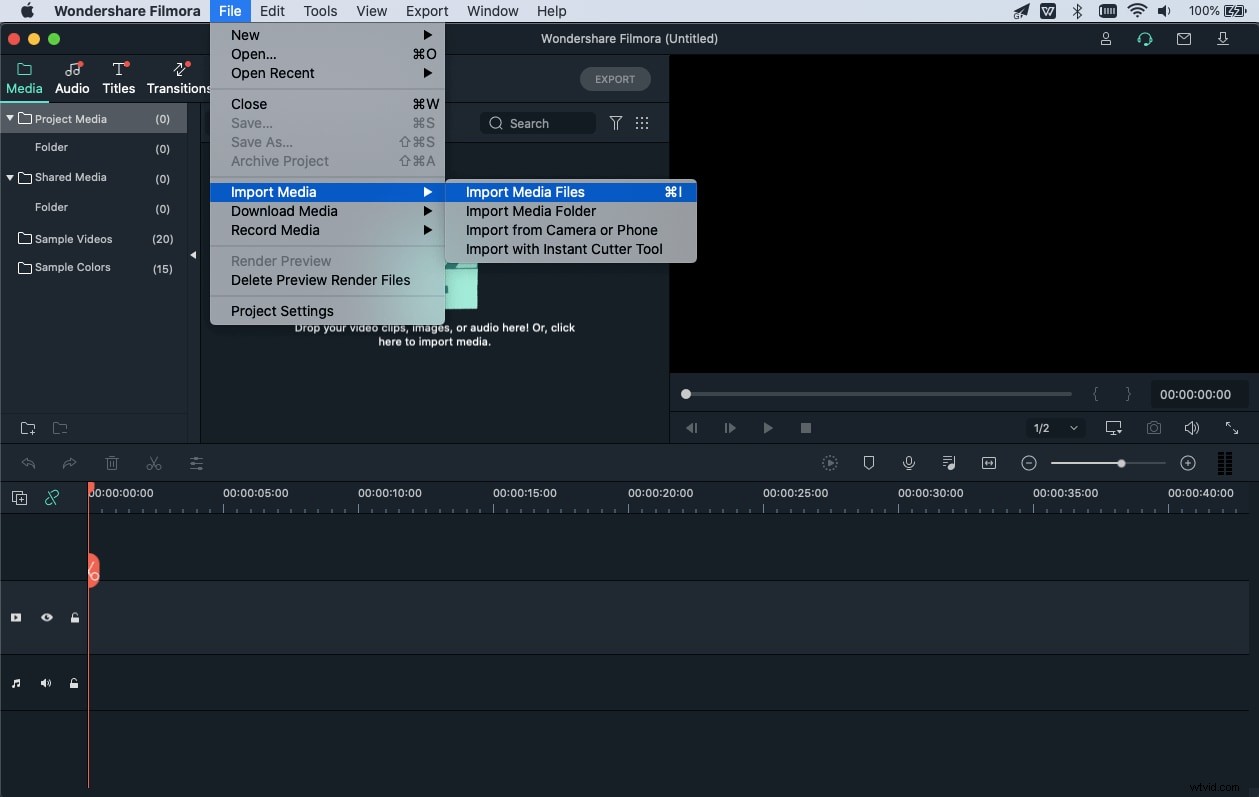Add a marker to the timeline

869,463
